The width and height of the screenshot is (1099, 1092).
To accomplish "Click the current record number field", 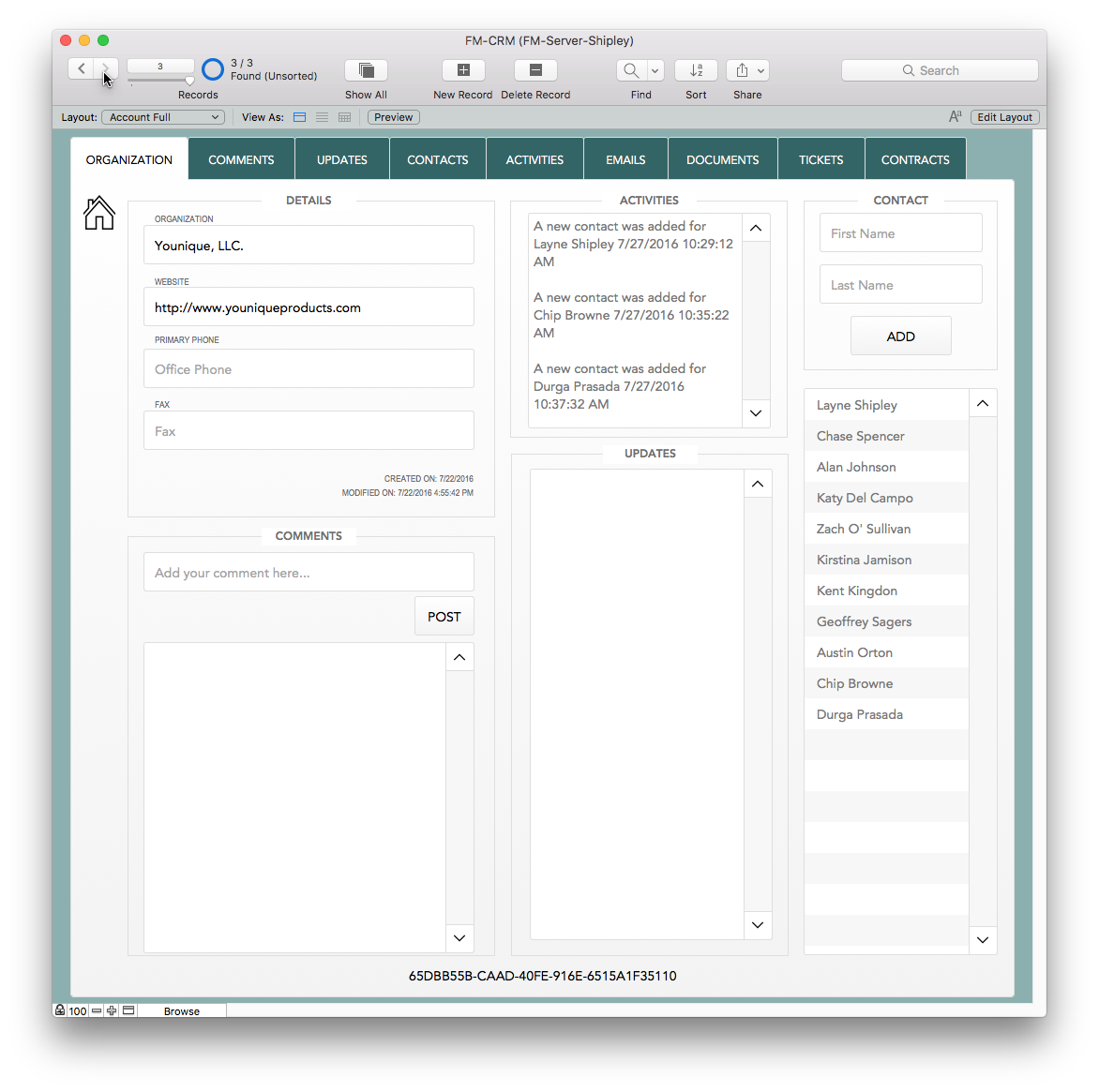I will point(160,67).
